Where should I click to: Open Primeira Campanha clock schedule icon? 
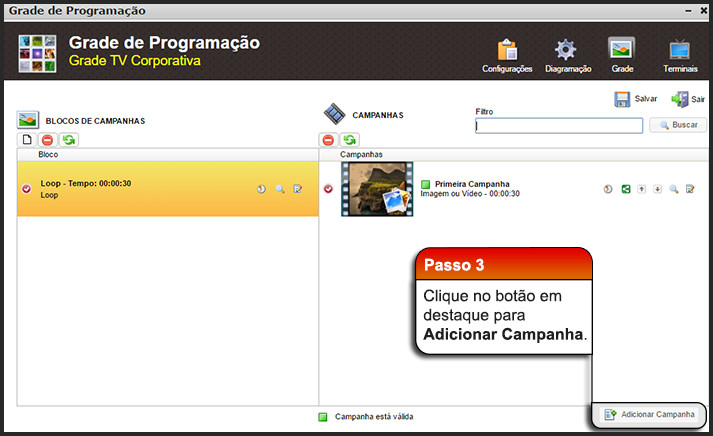pyautogui.click(x=608, y=189)
